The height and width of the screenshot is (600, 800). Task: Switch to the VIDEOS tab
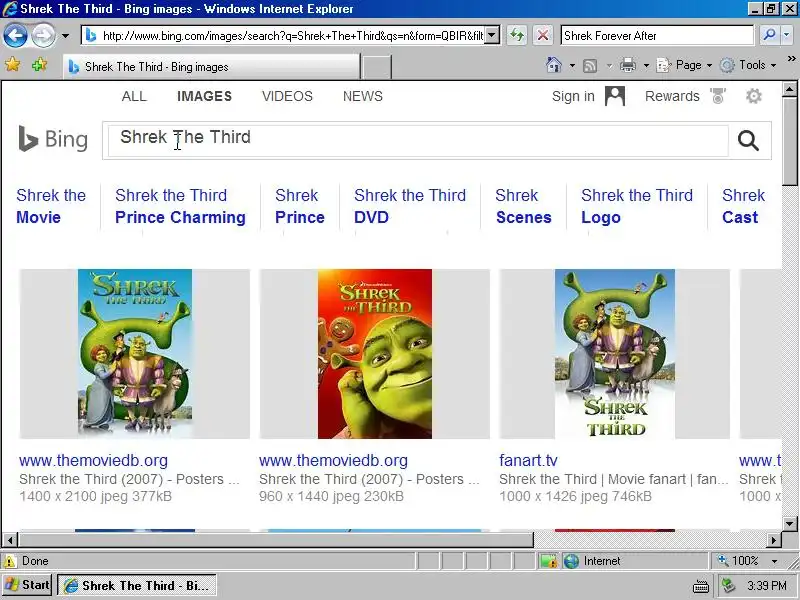pos(287,96)
